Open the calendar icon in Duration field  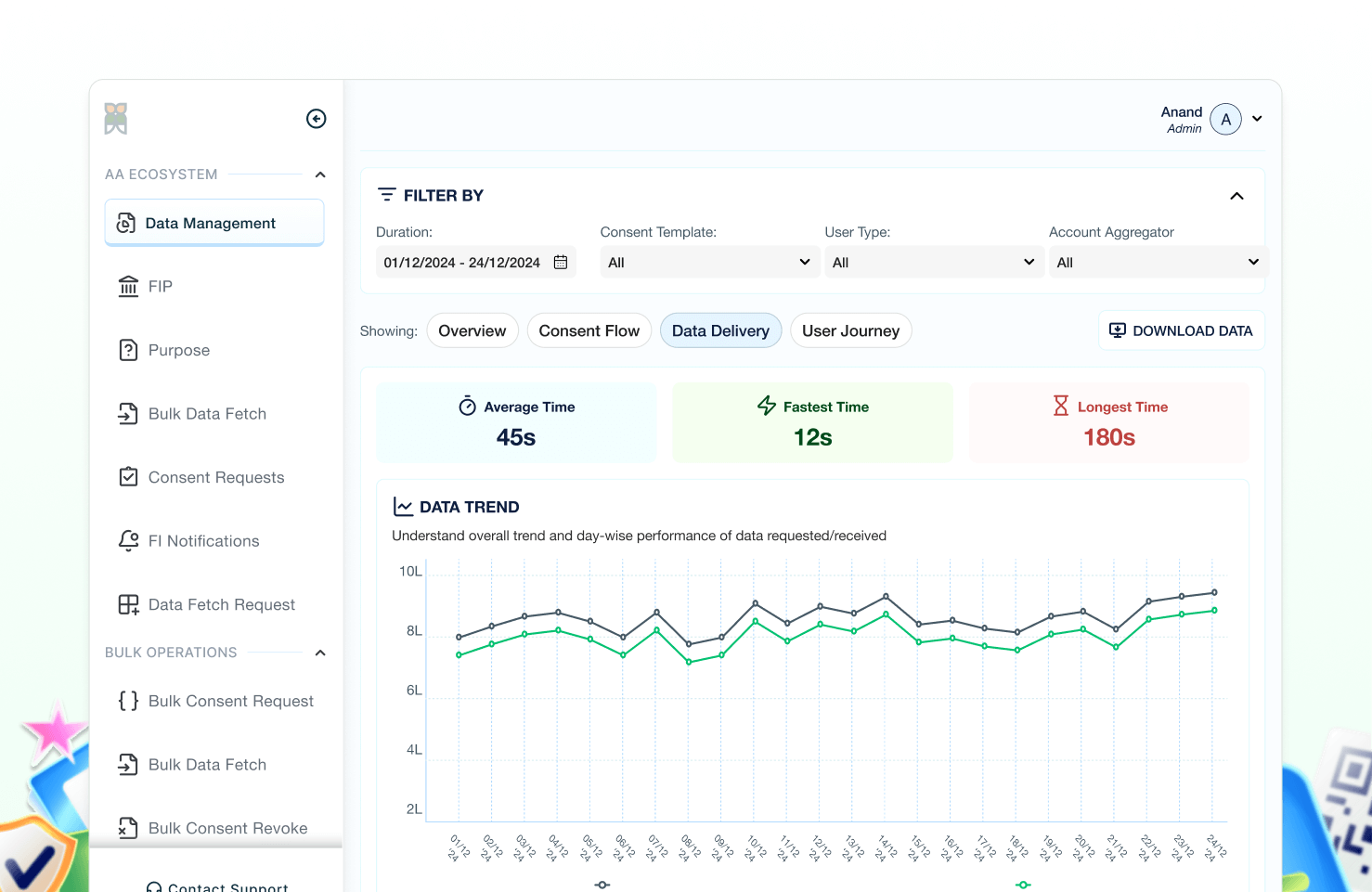coord(561,263)
